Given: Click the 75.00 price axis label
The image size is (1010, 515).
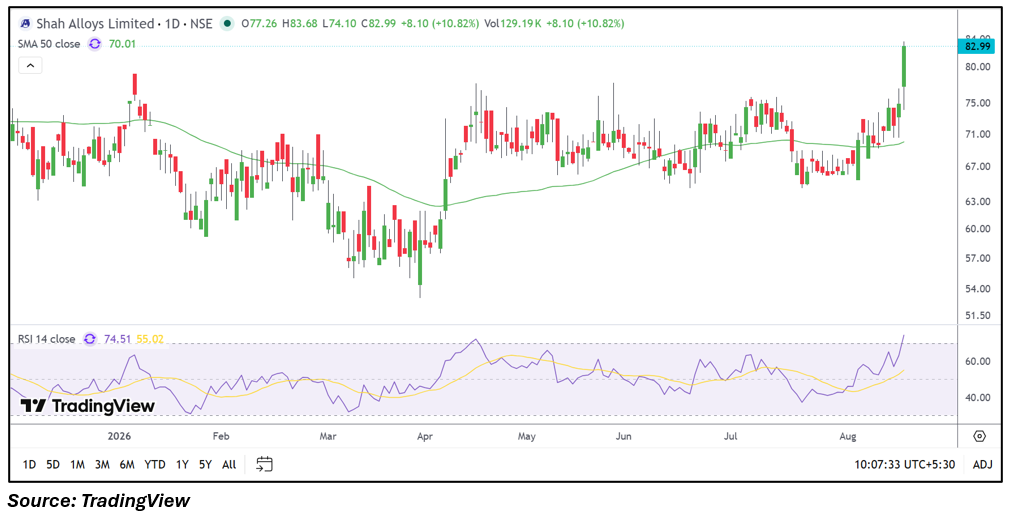Looking at the screenshot, I should [977, 103].
